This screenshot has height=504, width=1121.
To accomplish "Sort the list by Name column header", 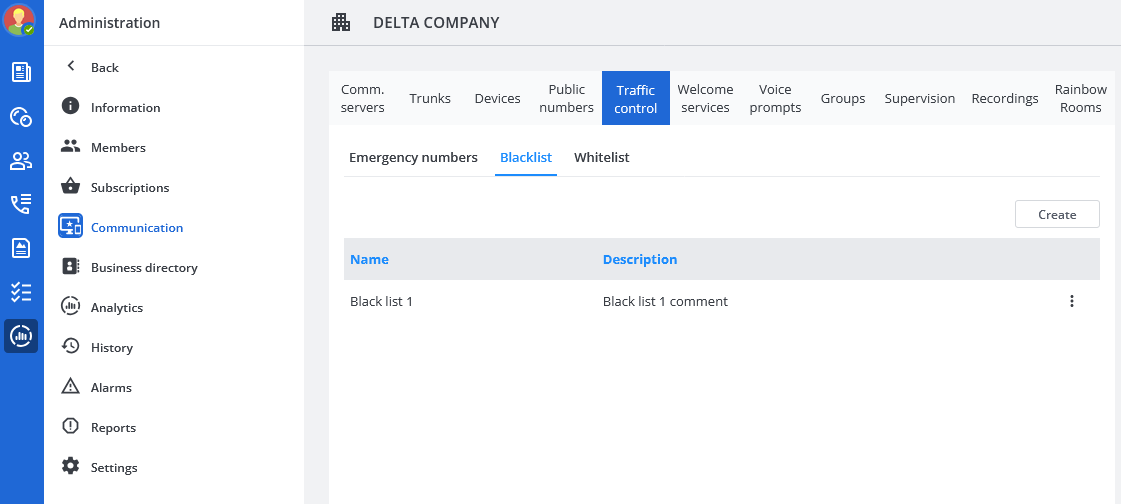I will 369,259.
